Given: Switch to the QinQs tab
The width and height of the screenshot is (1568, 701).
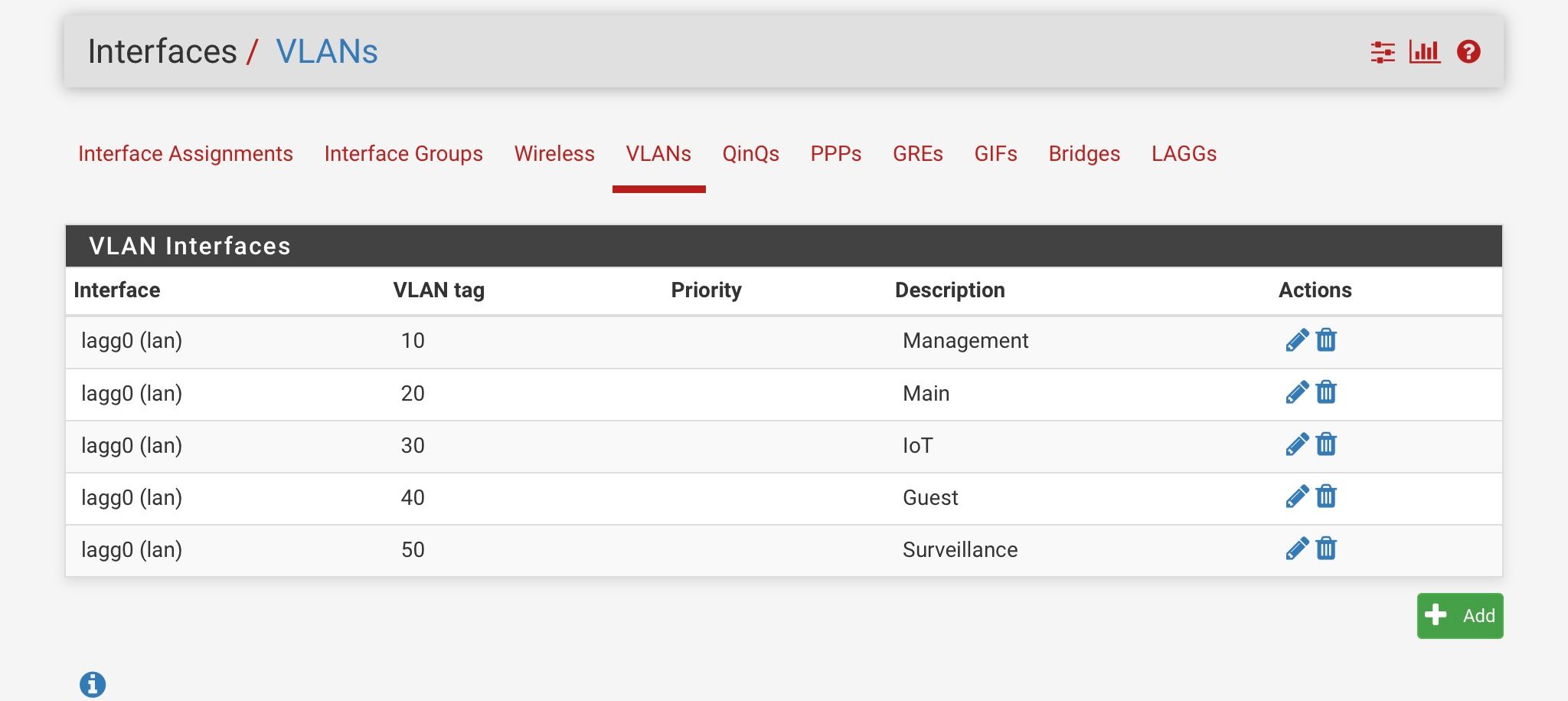Looking at the screenshot, I should coord(751,154).
